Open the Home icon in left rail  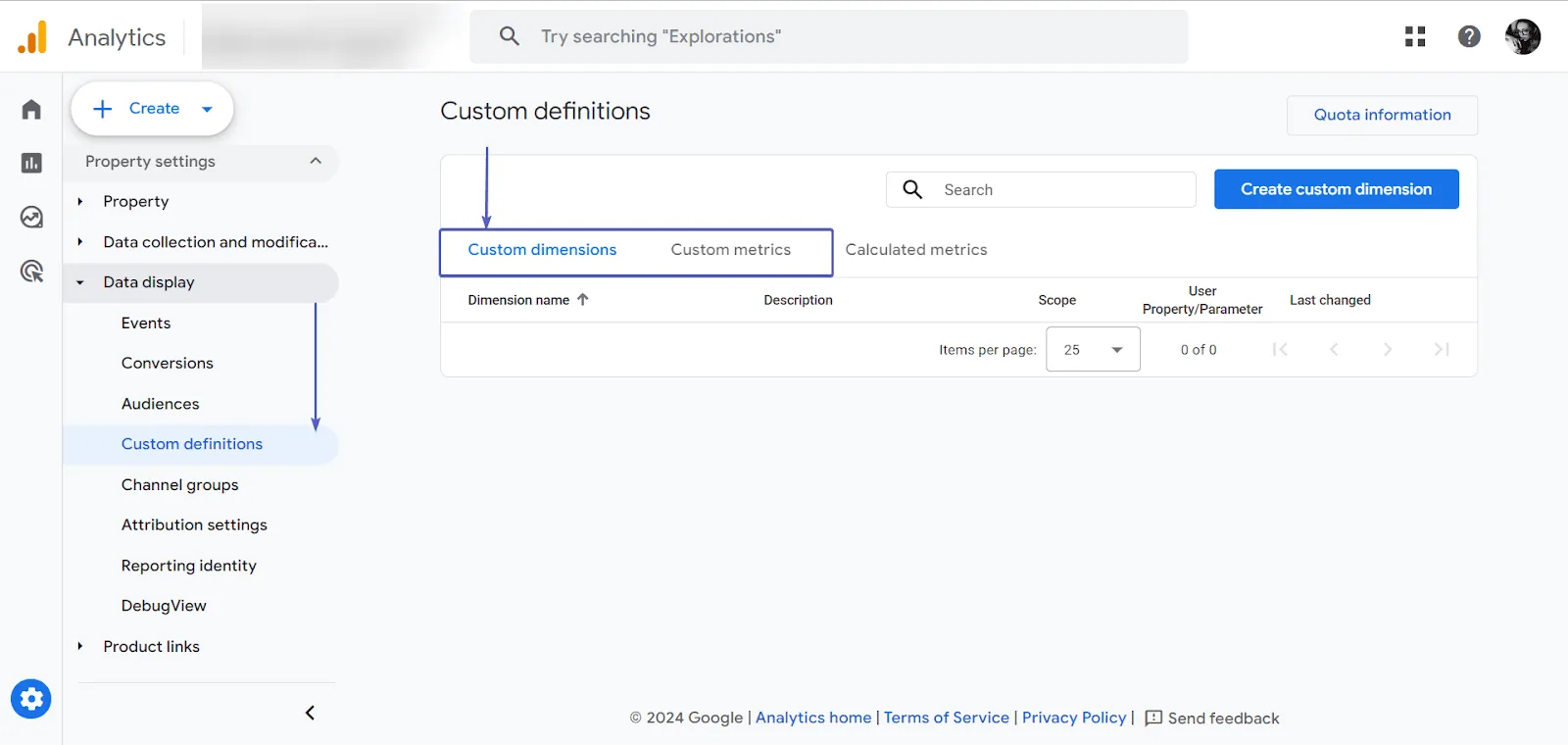[x=31, y=109]
